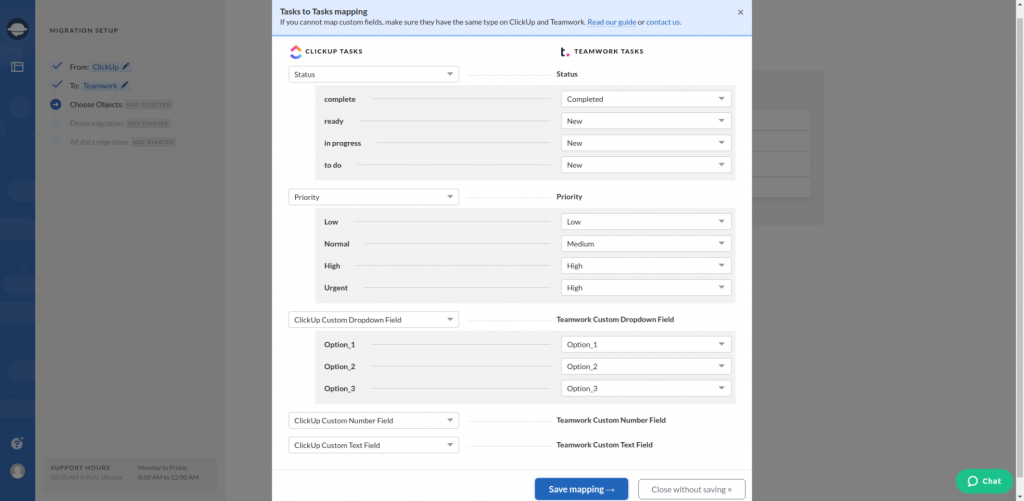
Task: Change mapping for Low priority
Action: (646, 222)
